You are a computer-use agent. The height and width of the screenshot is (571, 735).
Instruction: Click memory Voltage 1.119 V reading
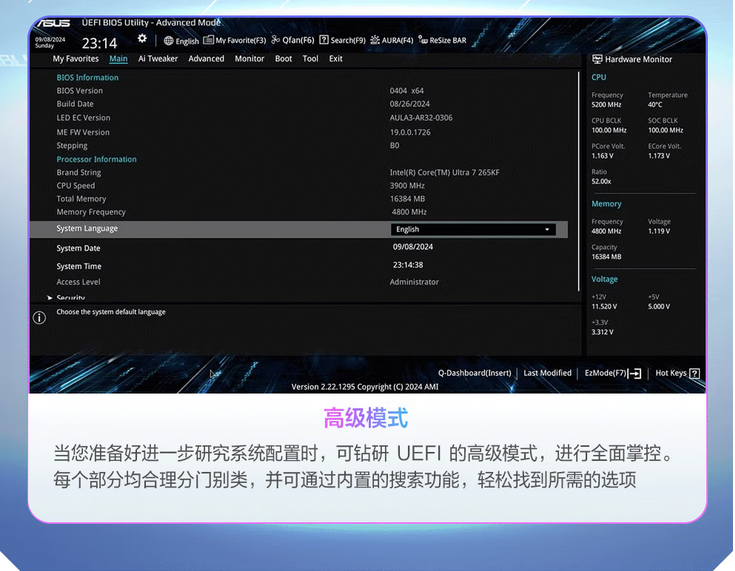coord(659,231)
